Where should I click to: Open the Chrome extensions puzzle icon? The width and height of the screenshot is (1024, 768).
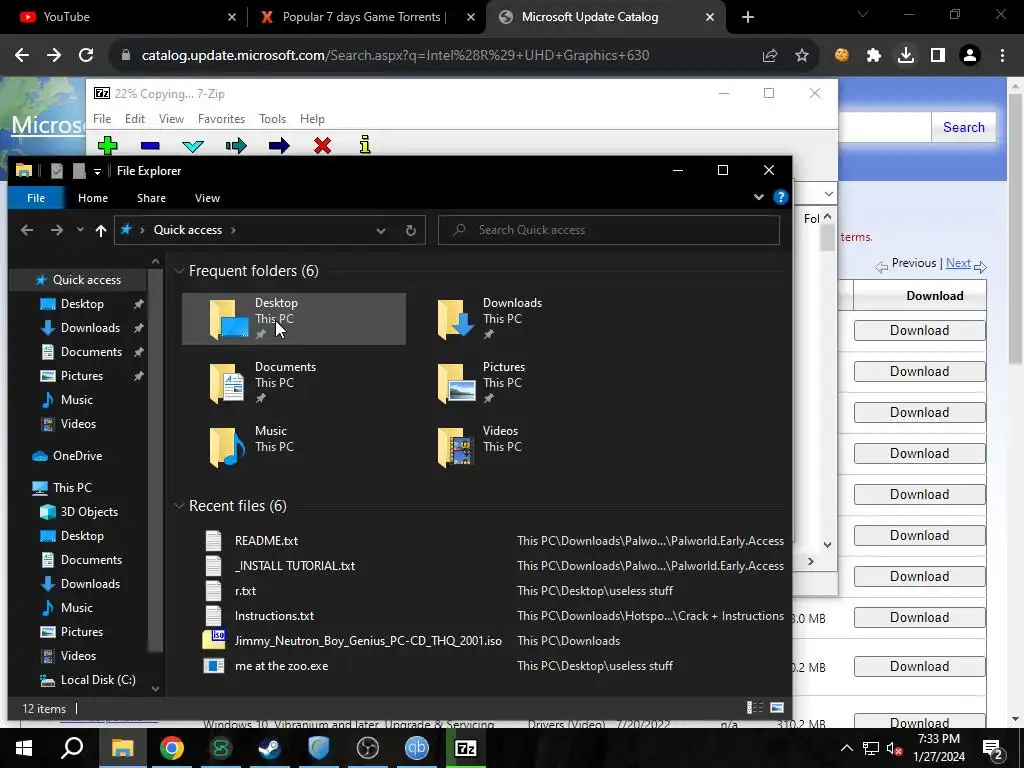pyautogui.click(x=874, y=56)
